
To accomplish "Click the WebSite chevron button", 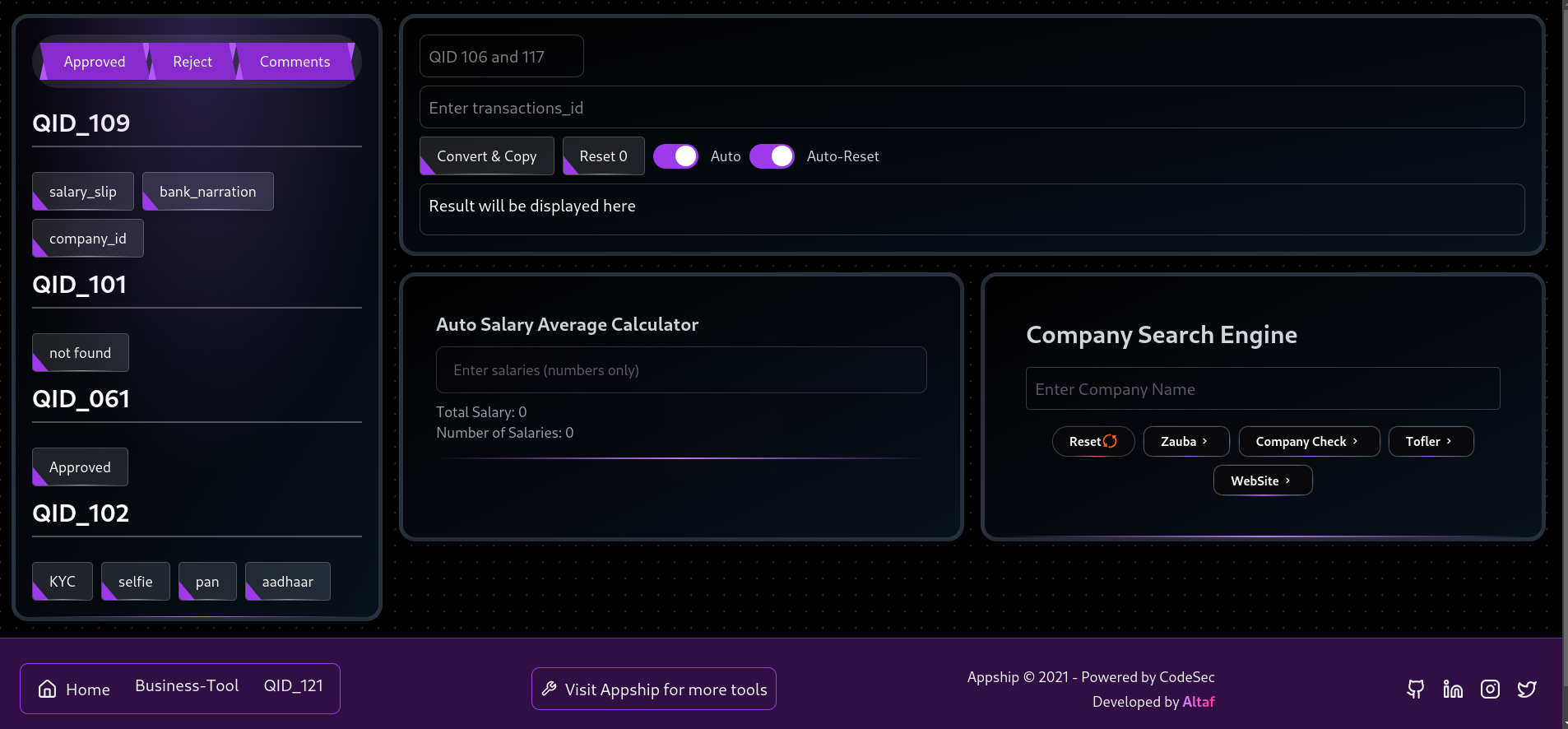I will coord(1262,481).
